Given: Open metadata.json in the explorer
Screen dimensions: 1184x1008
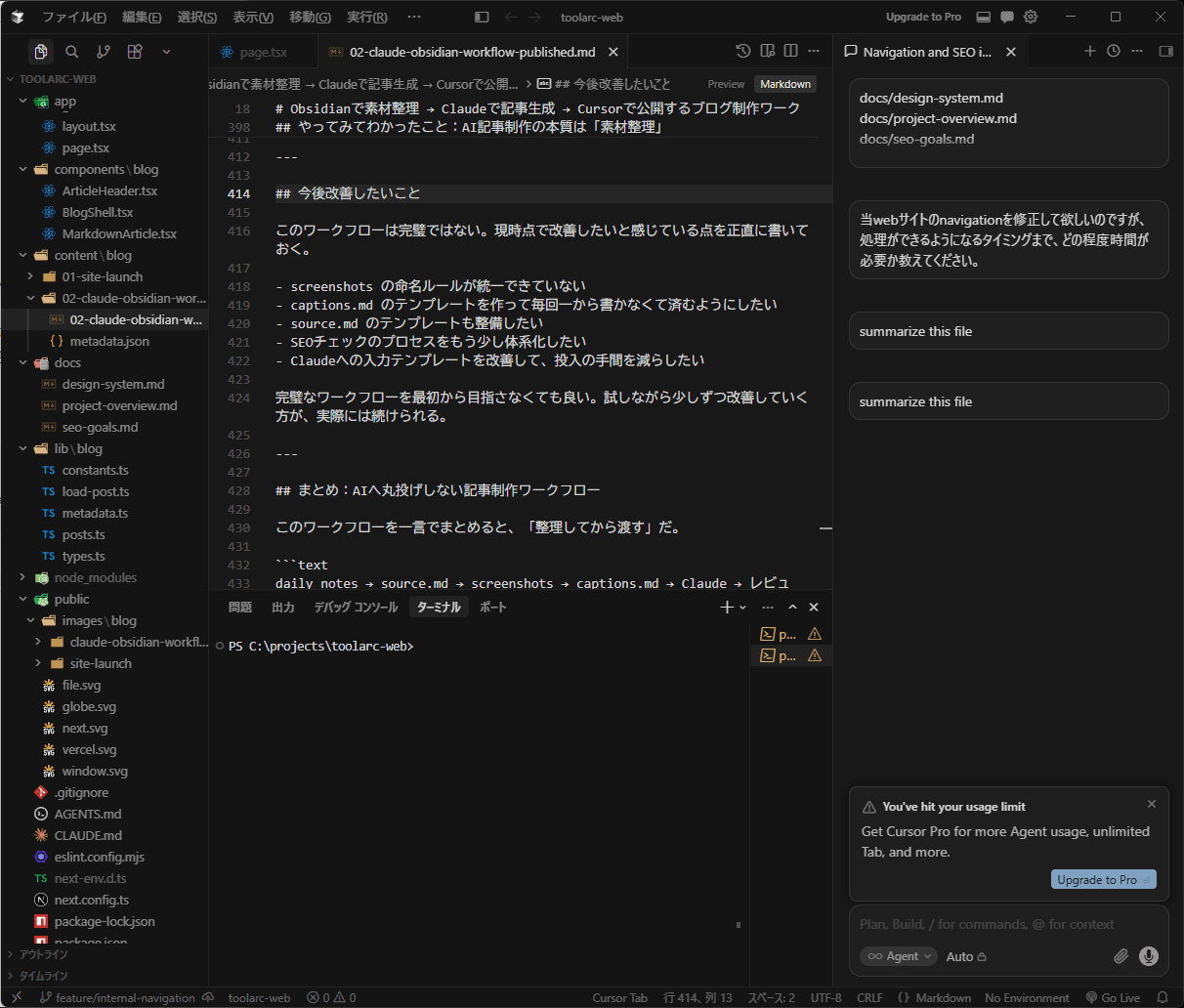Looking at the screenshot, I should tap(109, 341).
